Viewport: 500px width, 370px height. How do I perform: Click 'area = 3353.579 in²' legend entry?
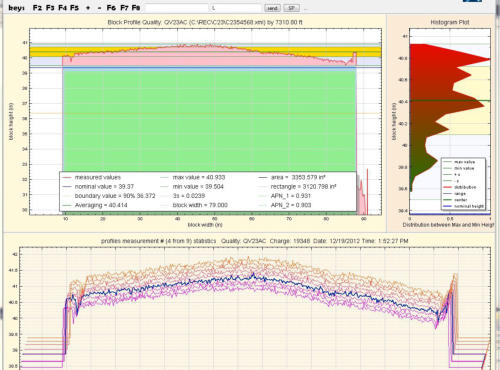click(x=292, y=177)
